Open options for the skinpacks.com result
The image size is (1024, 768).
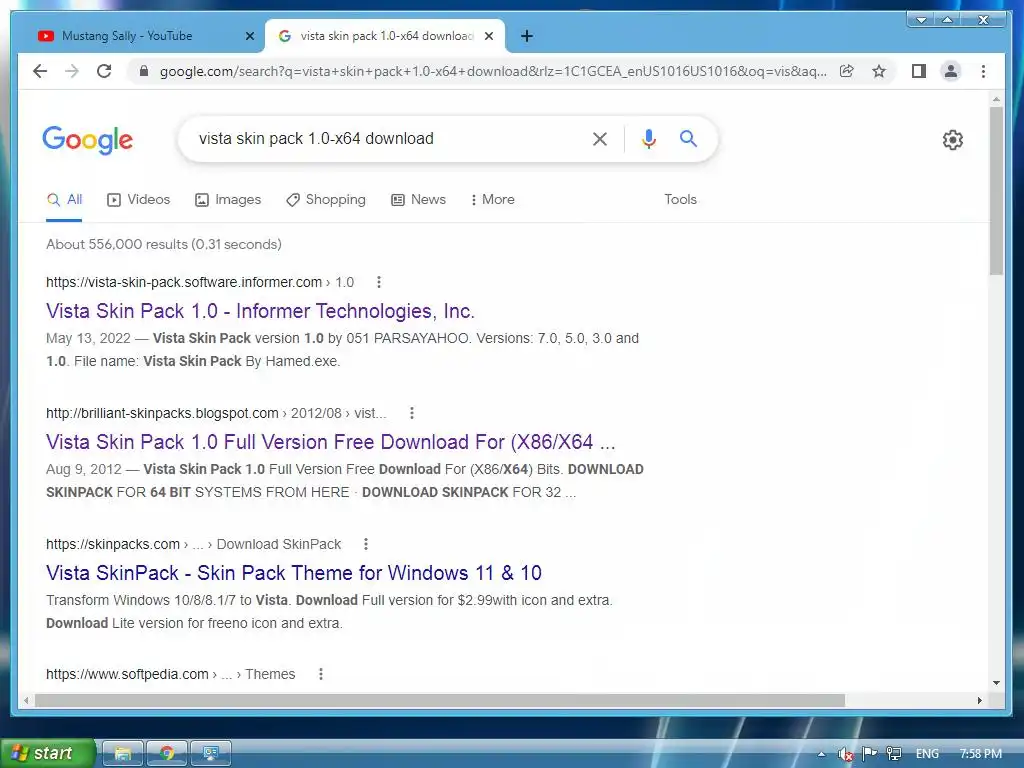[x=366, y=544]
